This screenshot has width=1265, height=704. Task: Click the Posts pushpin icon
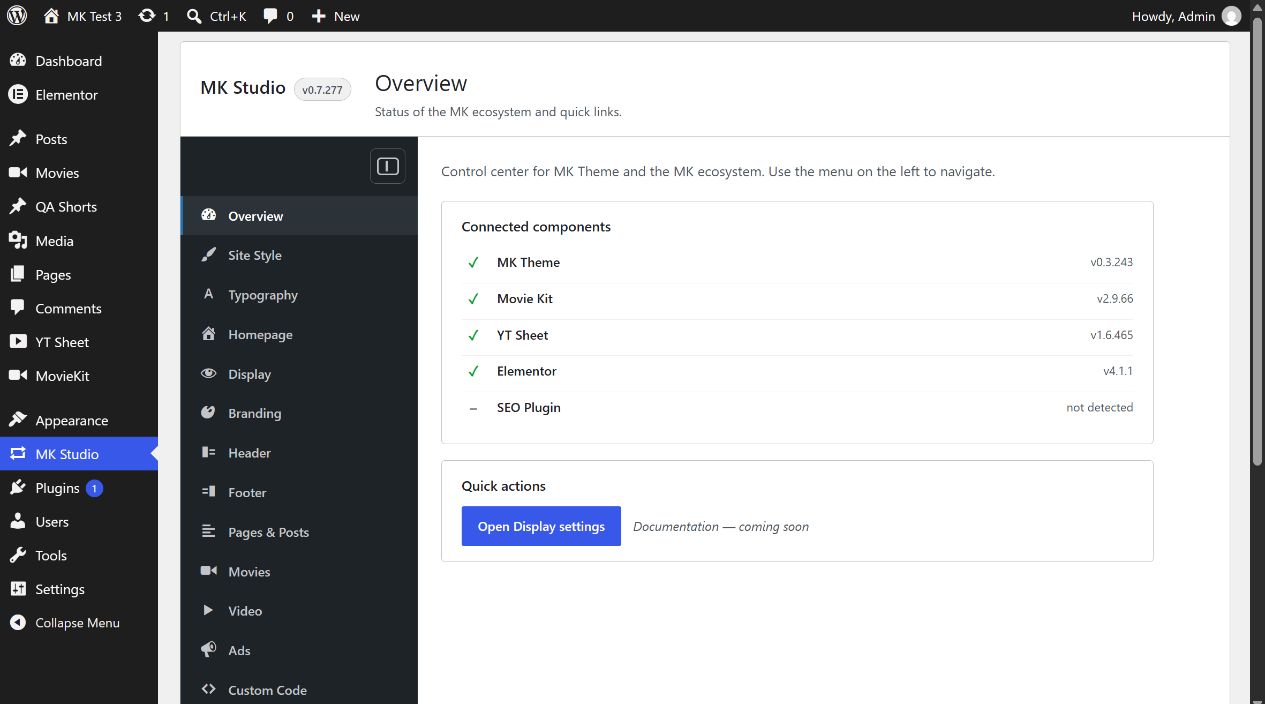tap(17, 139)
